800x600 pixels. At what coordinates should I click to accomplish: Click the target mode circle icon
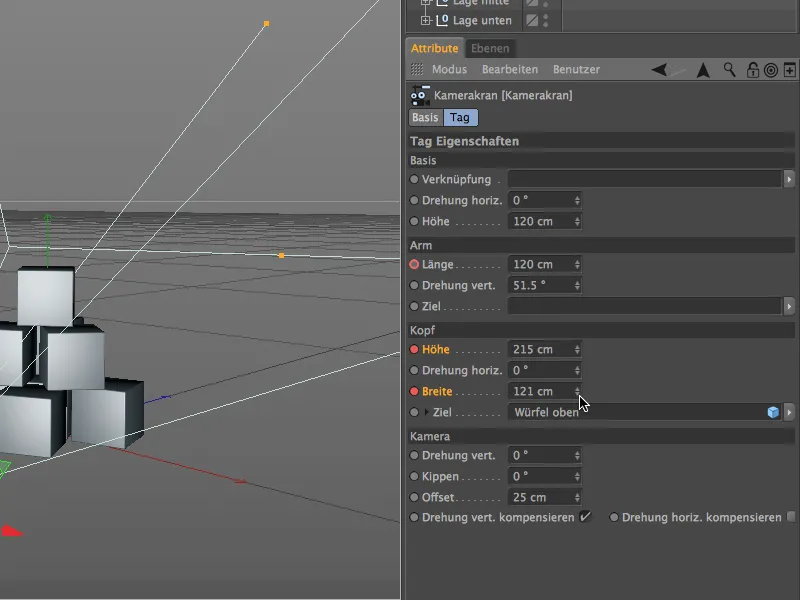click(x=771, y=70)
